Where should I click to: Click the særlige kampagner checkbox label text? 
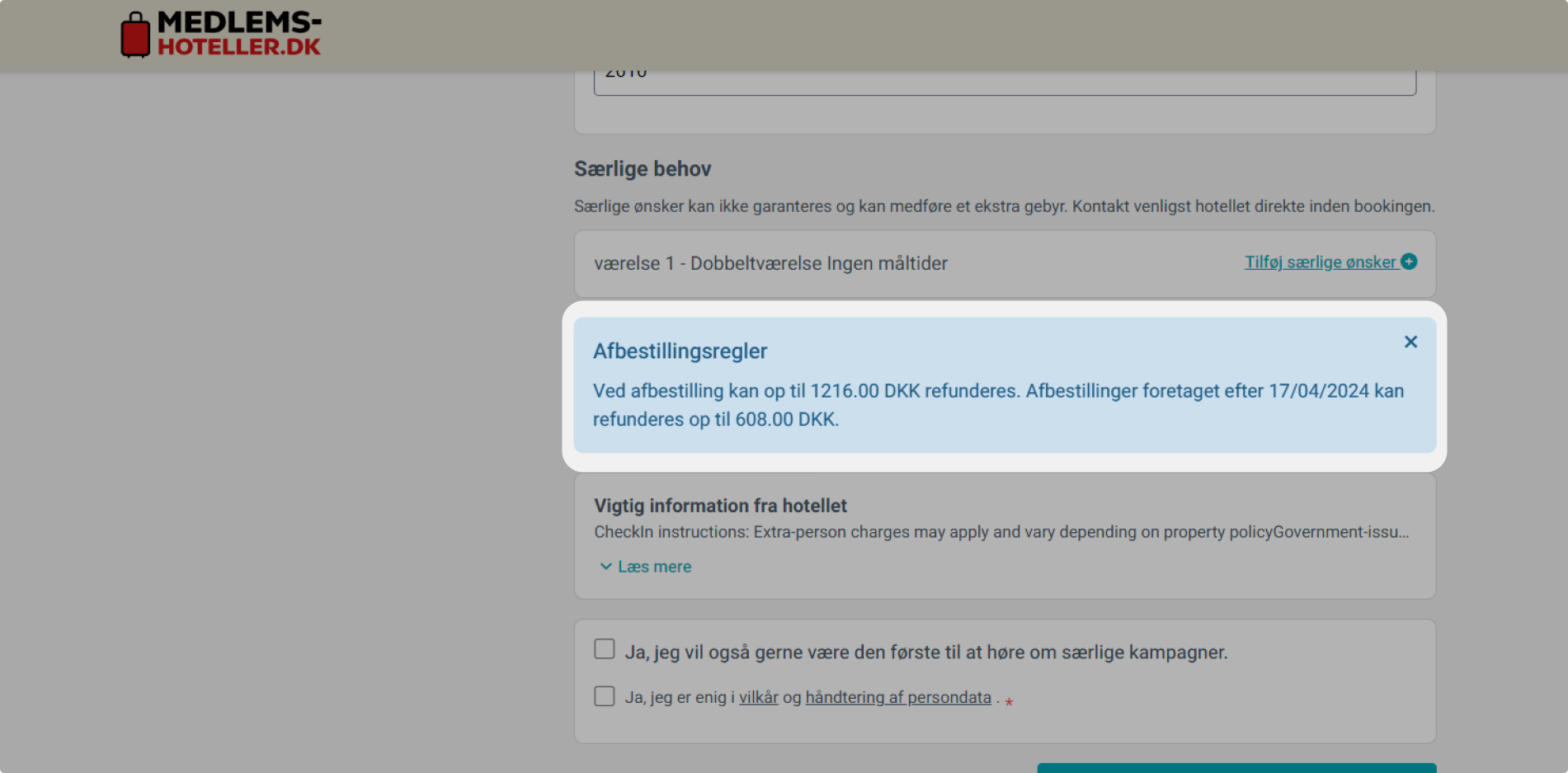coord(925,653)
